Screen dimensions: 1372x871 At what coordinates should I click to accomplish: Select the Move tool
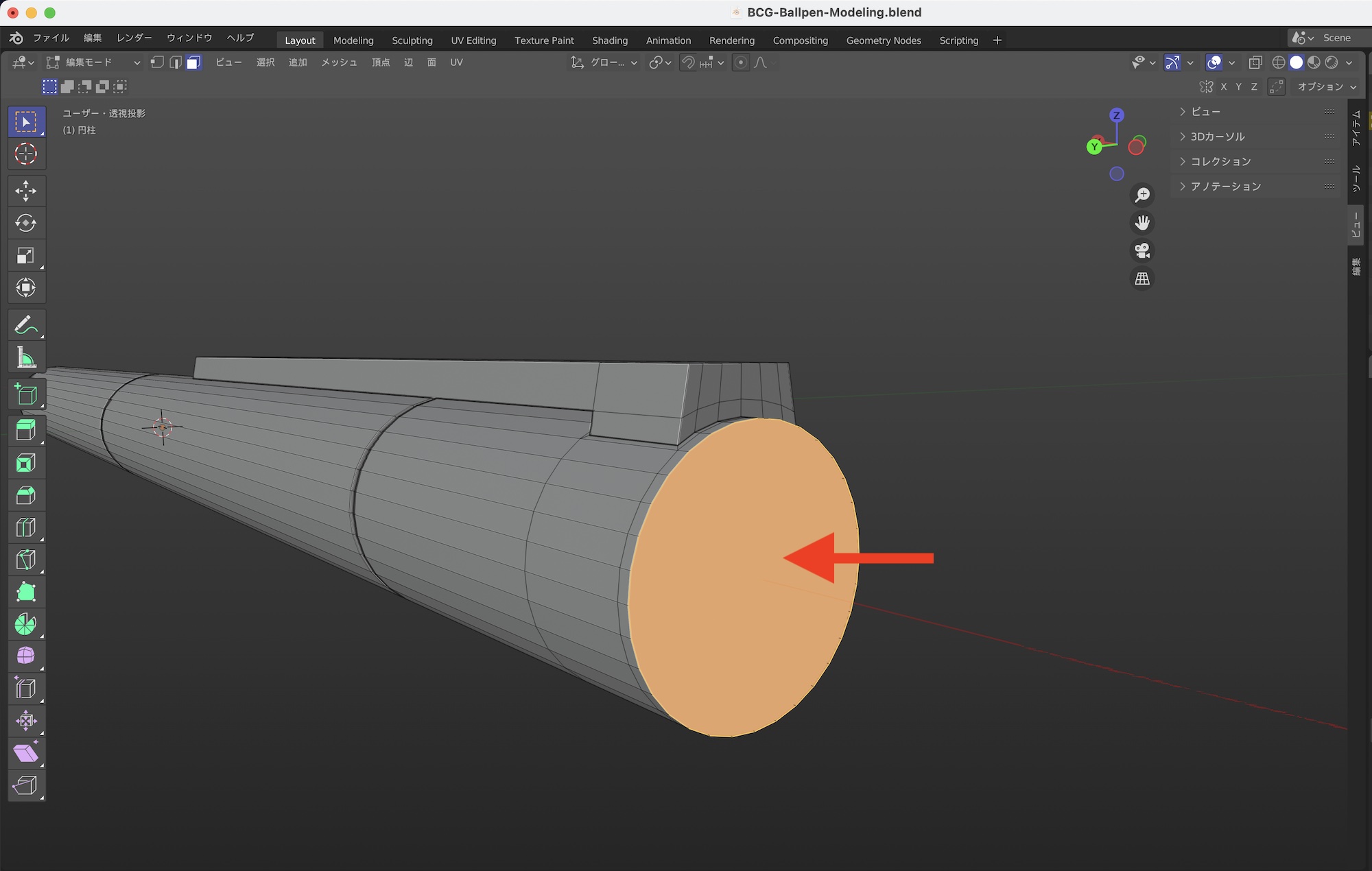(x=26, y=191)
